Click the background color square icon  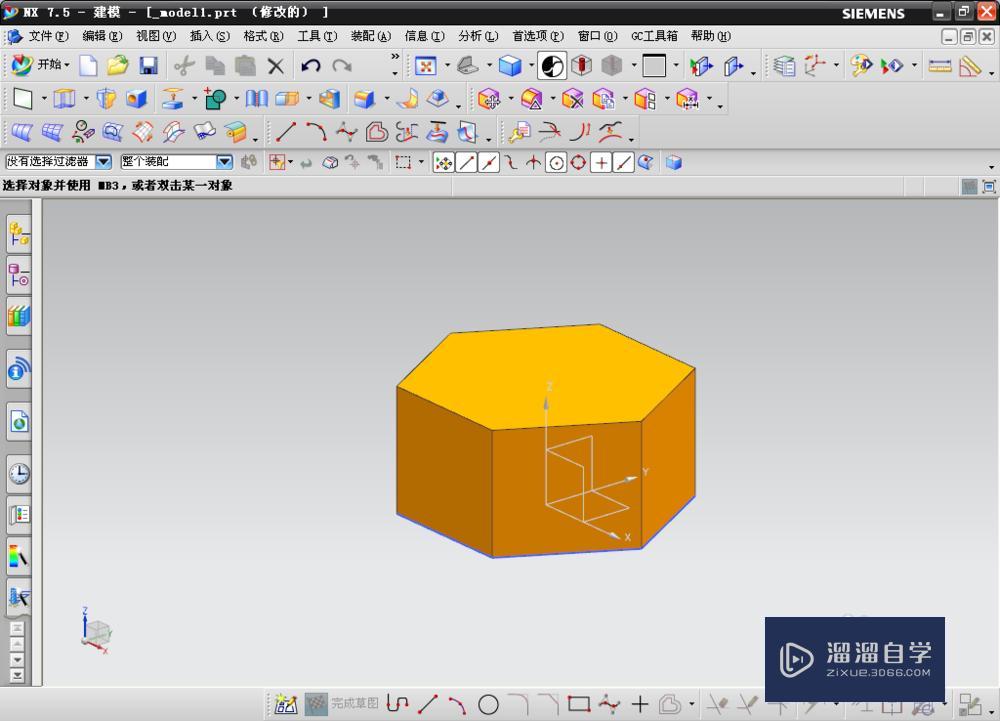coord(654,66)
